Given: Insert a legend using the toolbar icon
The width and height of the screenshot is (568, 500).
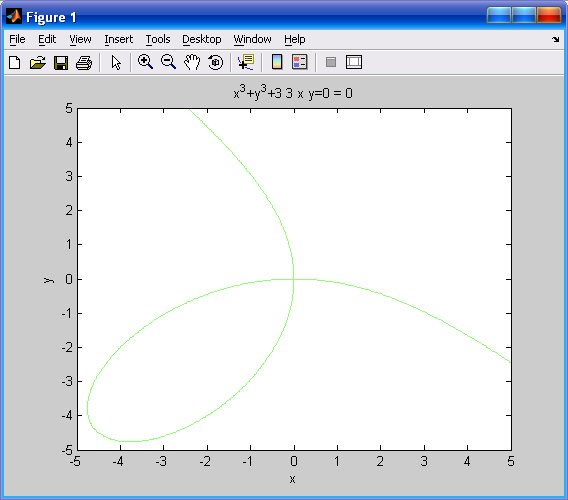Looking at the screenshot, I should (300, 62).
